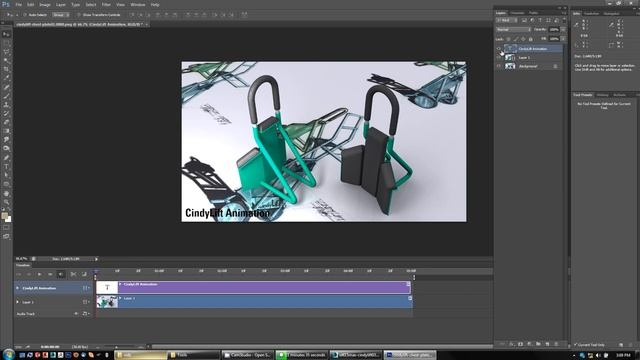This screenshot has height=360, width=640.
Task: Open the layer Kind filter dropdown
Action: pos(507,20)
